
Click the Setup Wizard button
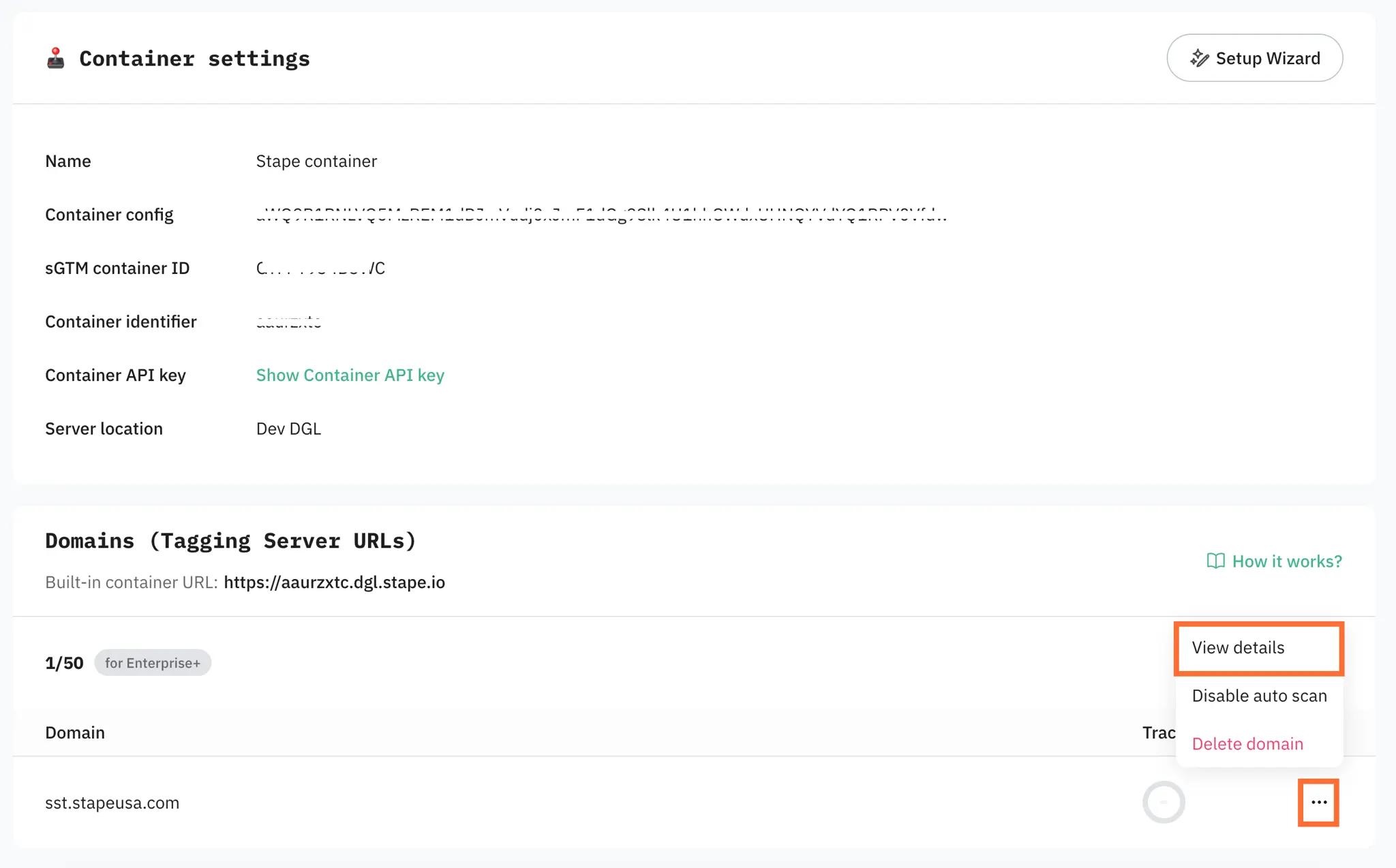[1254, 58]
